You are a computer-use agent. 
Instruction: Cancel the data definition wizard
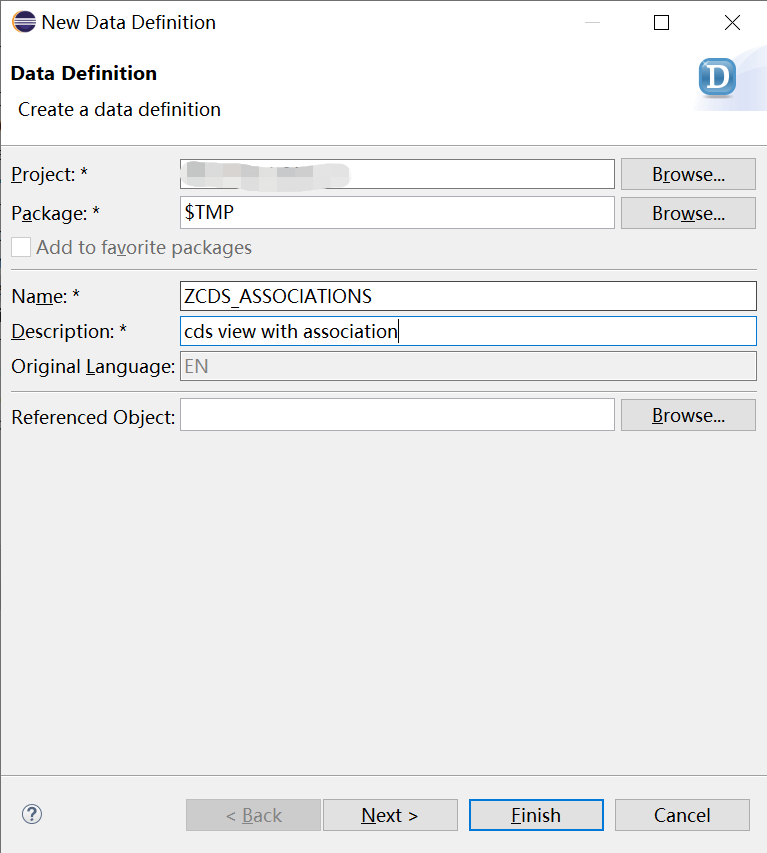click(682, 814)
